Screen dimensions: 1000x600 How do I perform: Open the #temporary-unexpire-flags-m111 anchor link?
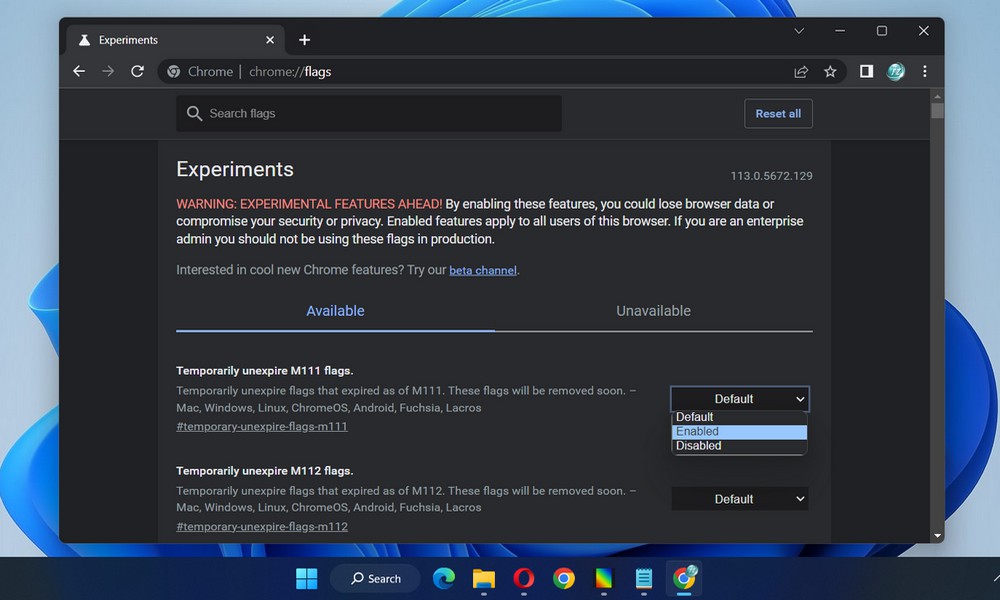(262, 427)
